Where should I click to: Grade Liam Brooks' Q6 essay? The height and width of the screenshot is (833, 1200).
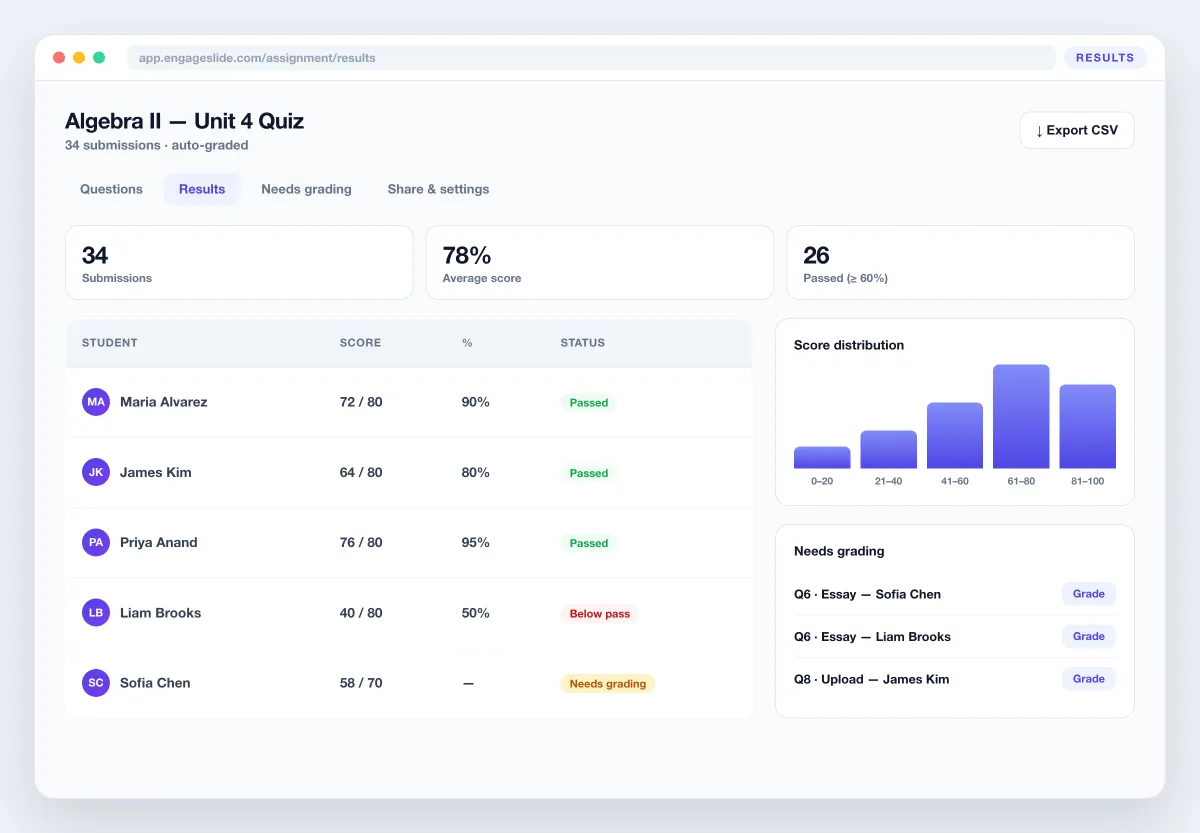pyautogui.click(x=1089, y=636)
